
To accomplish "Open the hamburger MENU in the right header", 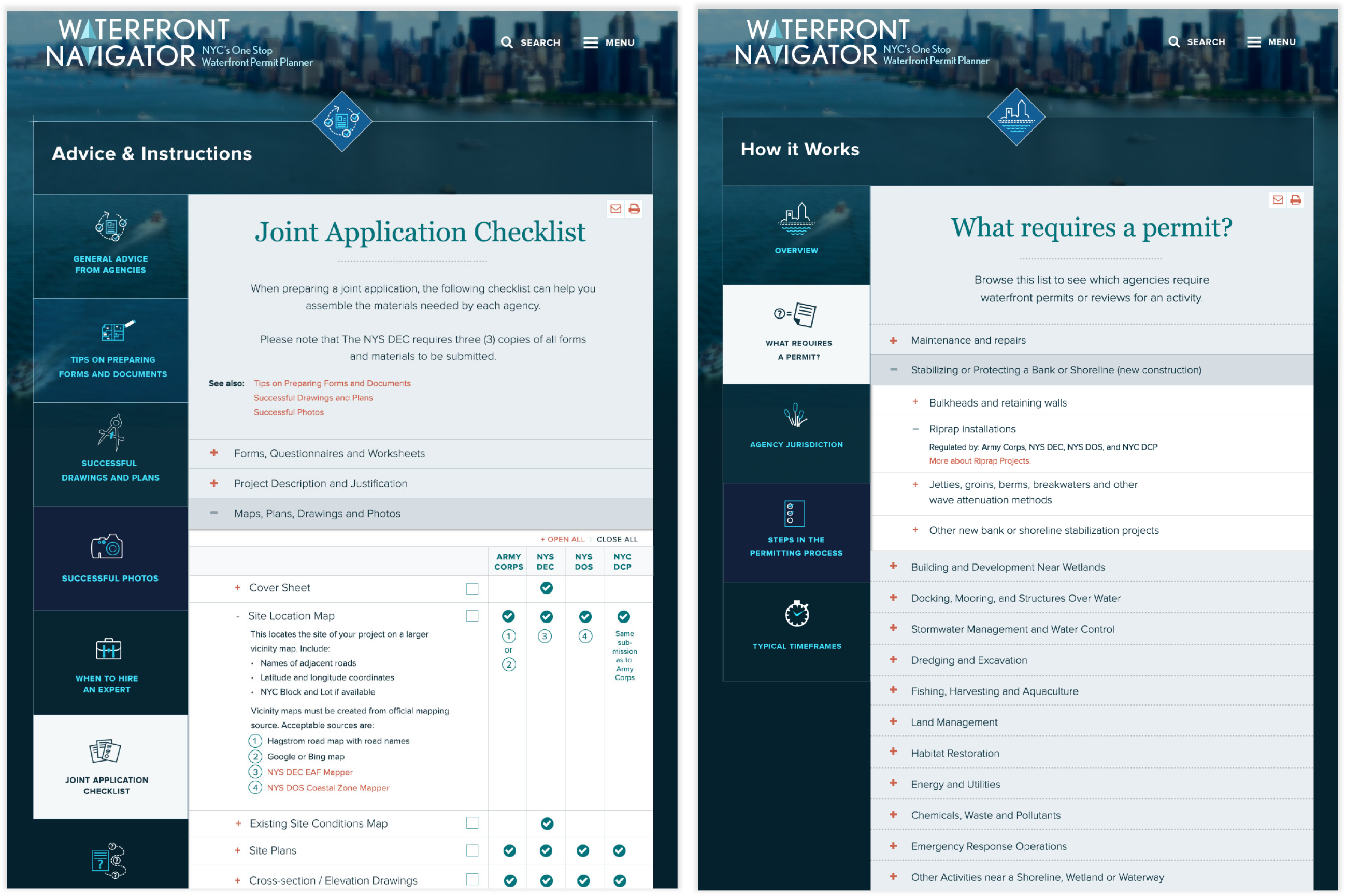I will [x=1254, y=42].
